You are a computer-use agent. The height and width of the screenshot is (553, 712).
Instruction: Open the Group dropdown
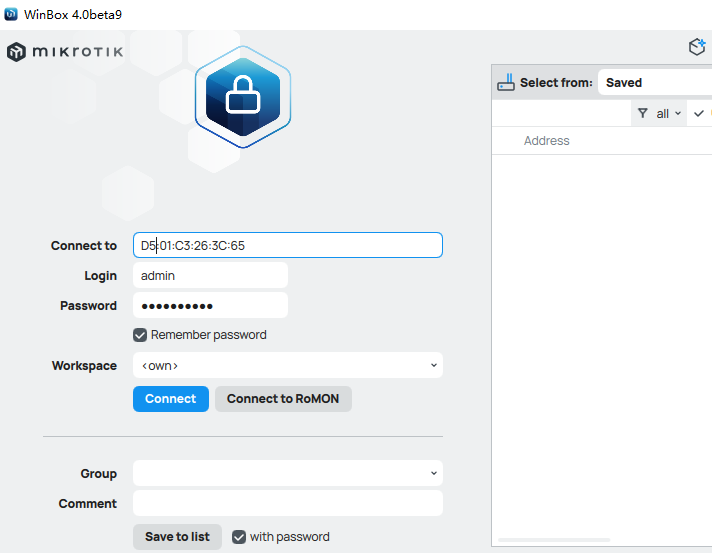pos(288,474)
